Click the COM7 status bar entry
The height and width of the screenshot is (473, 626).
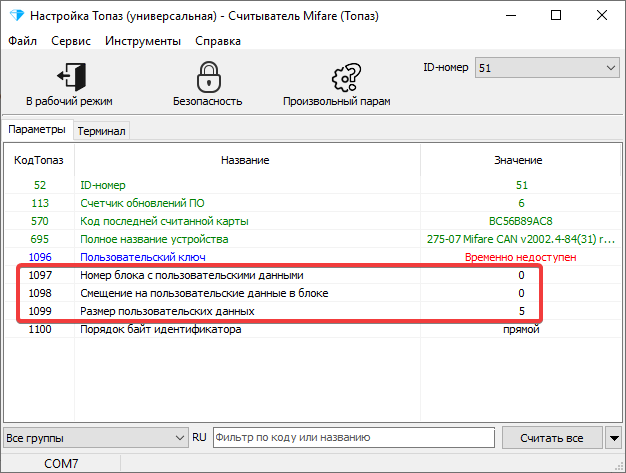click(61, 463)
